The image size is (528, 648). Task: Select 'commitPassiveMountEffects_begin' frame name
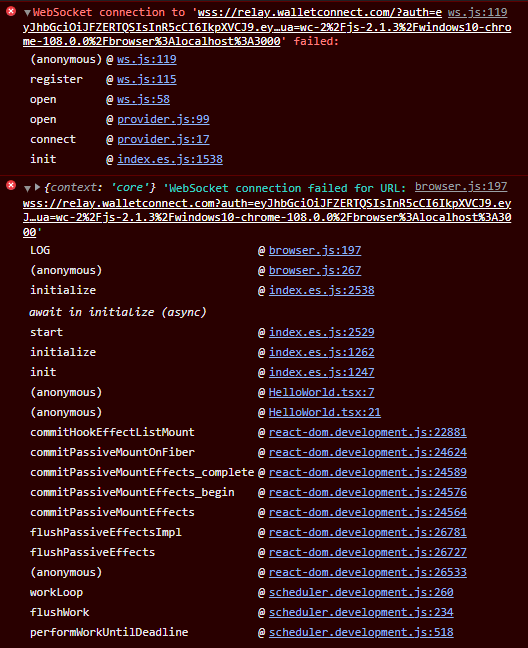click(x=132, y=492)
